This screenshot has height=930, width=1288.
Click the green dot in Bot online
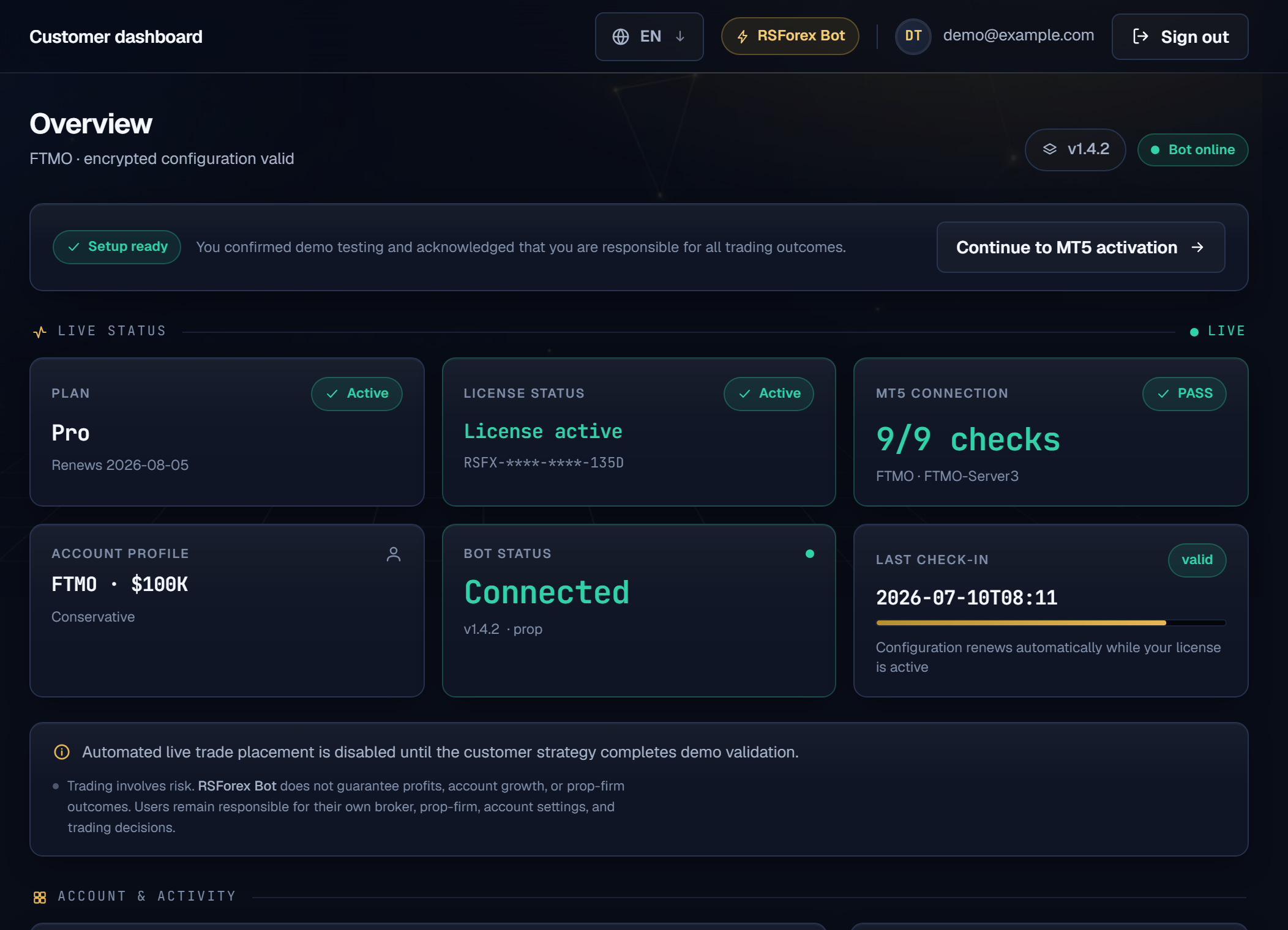tap(1155, 150)
